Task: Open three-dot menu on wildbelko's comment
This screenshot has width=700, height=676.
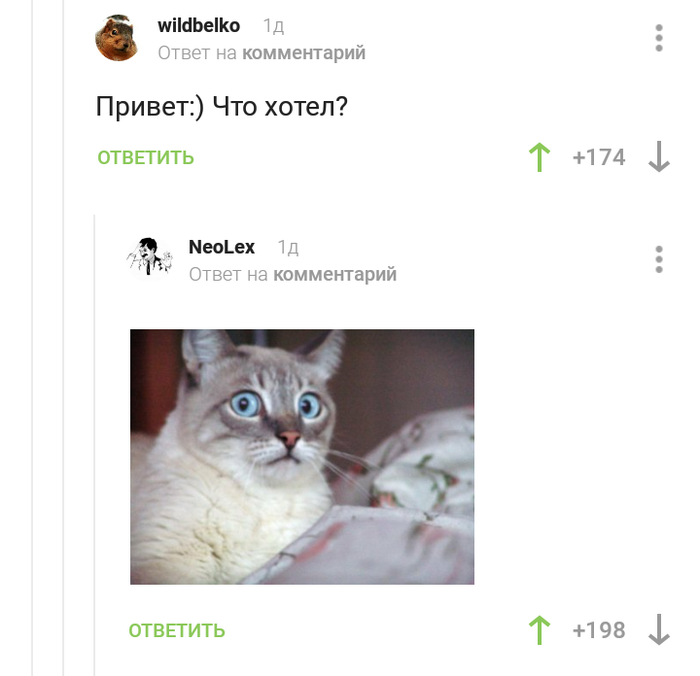Action: click(x=659, y=38)
